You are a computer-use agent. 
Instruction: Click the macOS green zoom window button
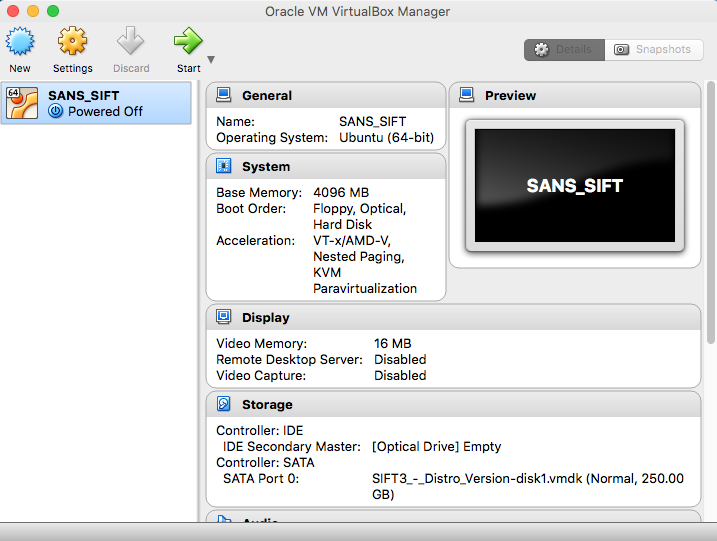pos(53,11)
